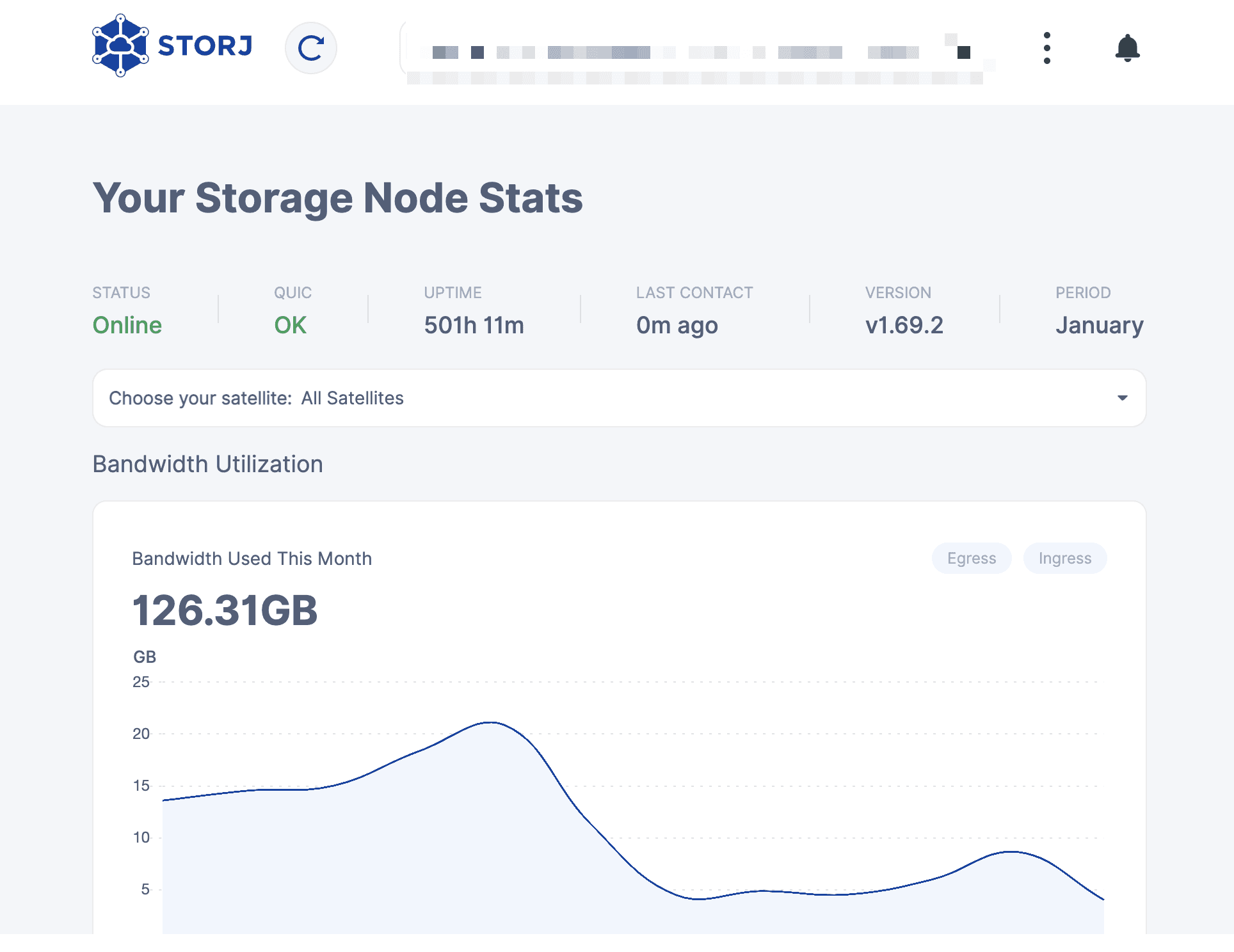Toggle the Ingress chart filter
Viewport: 1234px width, 952px height.
tap(1064, 559)
